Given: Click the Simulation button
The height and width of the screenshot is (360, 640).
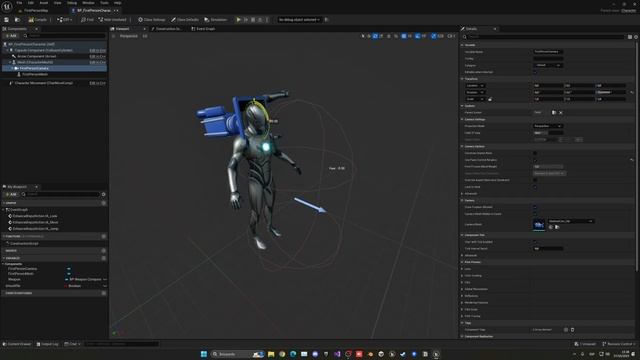Looking at the screenshot, I should 216,20.
